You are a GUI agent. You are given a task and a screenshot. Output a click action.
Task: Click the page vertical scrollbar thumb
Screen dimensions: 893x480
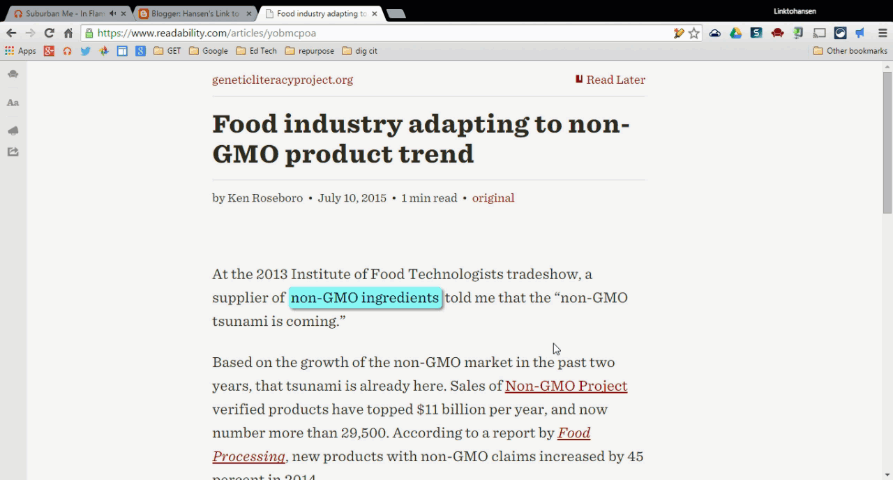[887, 140]
